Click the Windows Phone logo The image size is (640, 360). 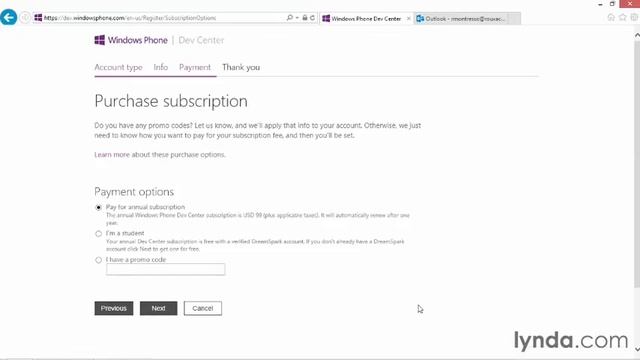click(x=131, y=40)
